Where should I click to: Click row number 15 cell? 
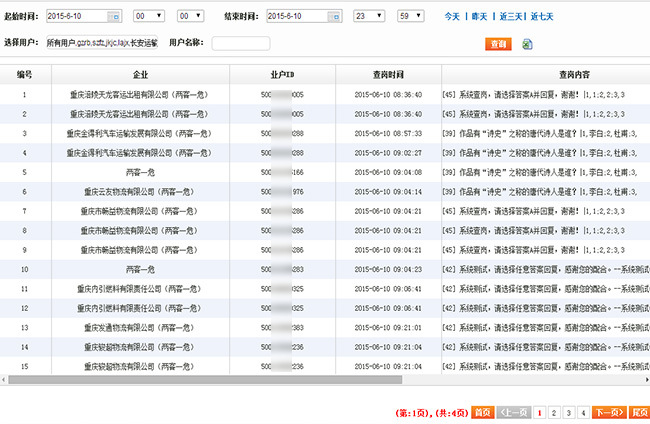click(24, 366)
